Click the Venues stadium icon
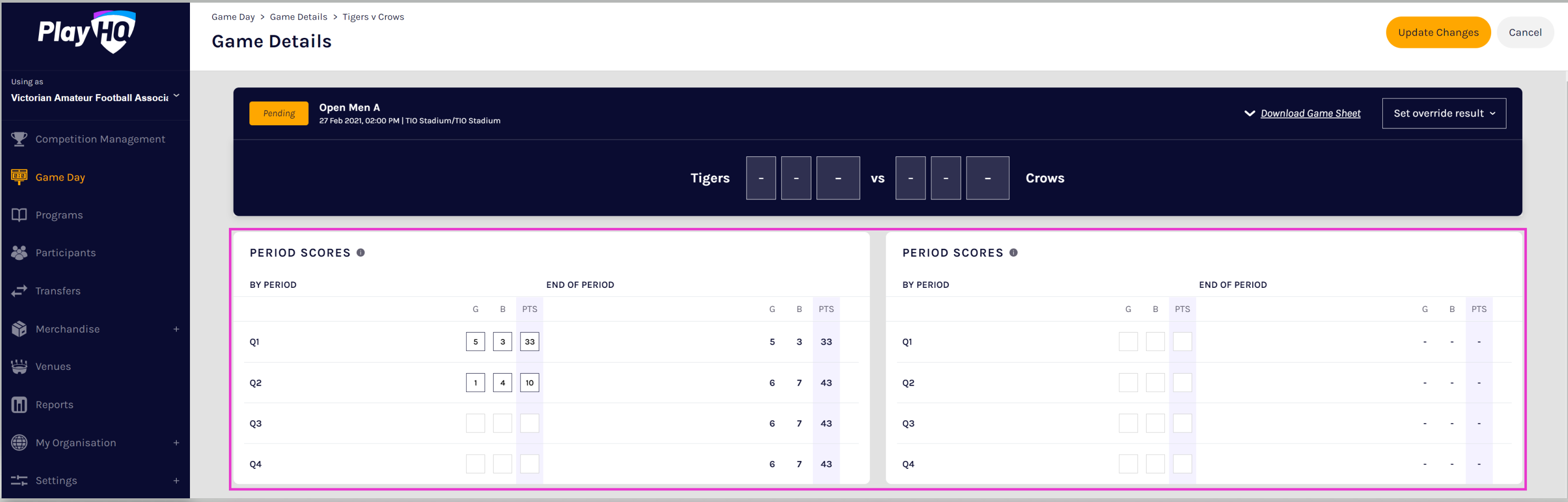This screenshot has height=502, width=1568. pyautogui.click(x=19, y=366)
